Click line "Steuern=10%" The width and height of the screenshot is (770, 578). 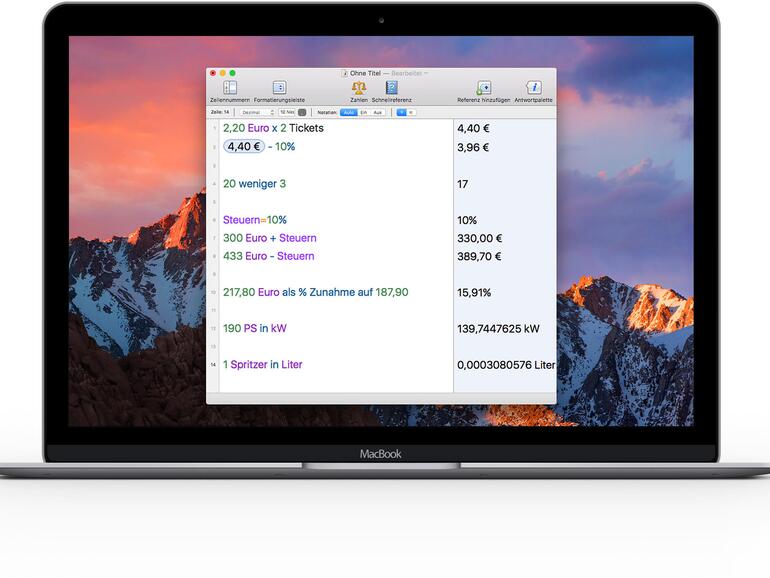click(x=255, y=220)
